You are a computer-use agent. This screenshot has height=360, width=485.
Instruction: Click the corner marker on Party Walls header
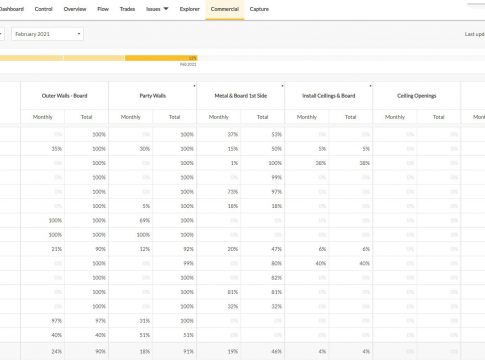coord(194,86)
